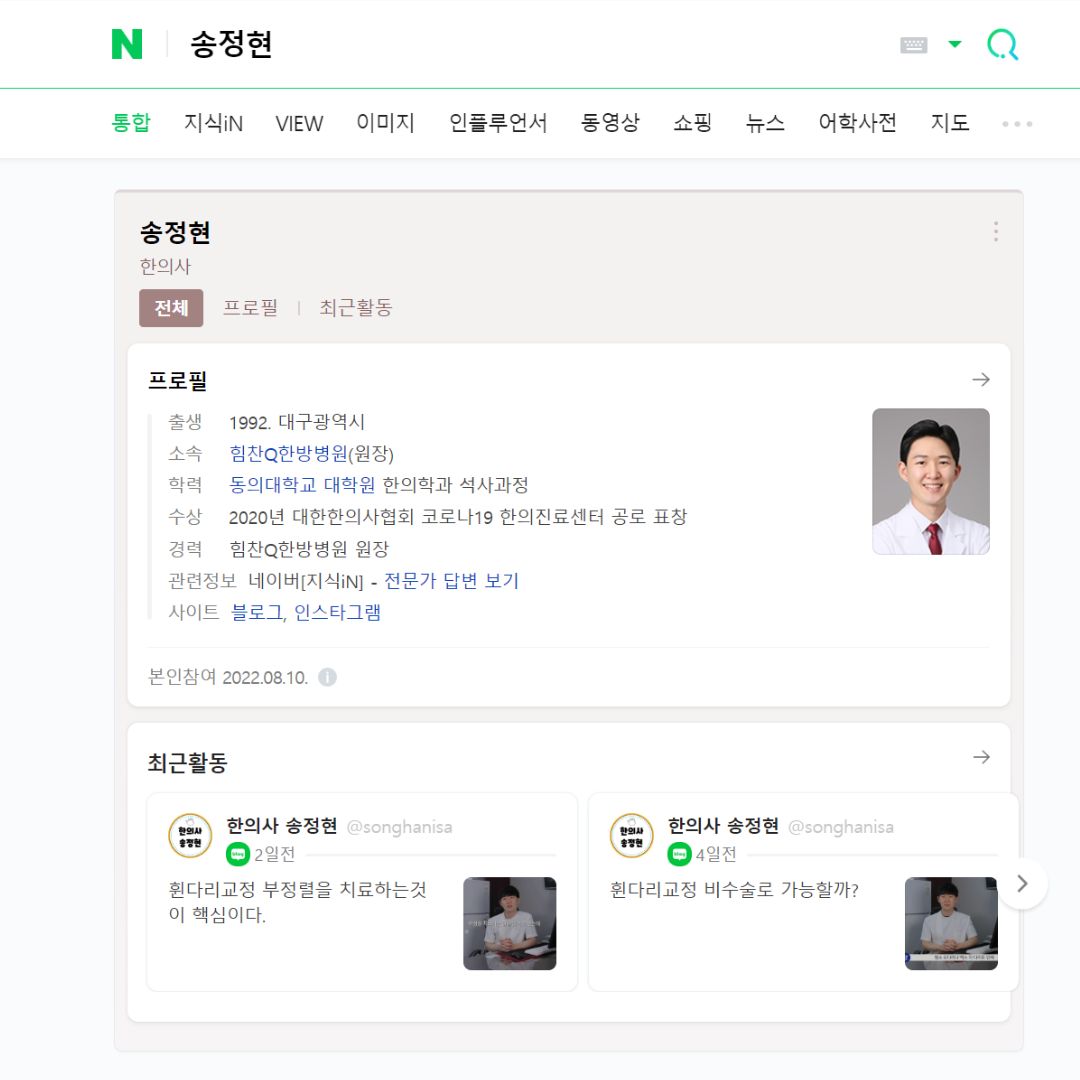Open 프로필 section arrow icon
Screen dimensions: 1080x1080
pyautogui.click(x=981, y=380)
